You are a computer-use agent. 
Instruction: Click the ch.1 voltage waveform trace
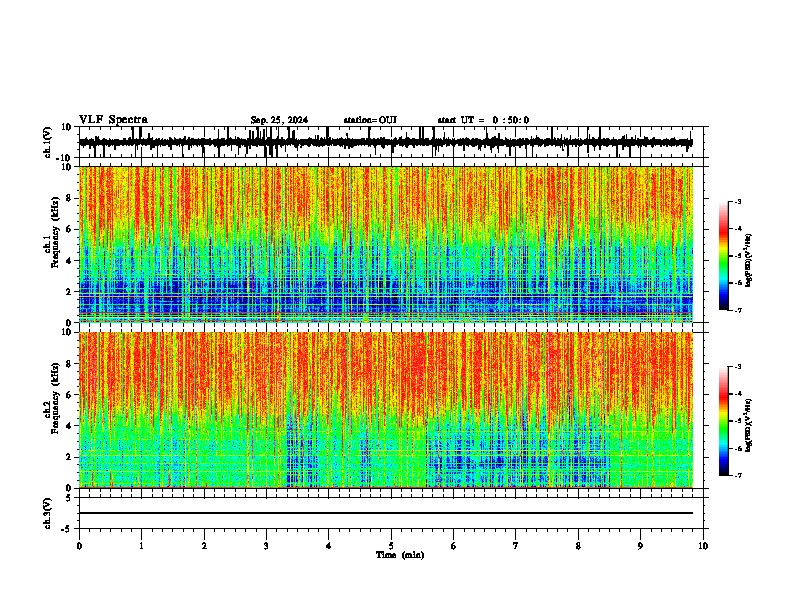385,142
